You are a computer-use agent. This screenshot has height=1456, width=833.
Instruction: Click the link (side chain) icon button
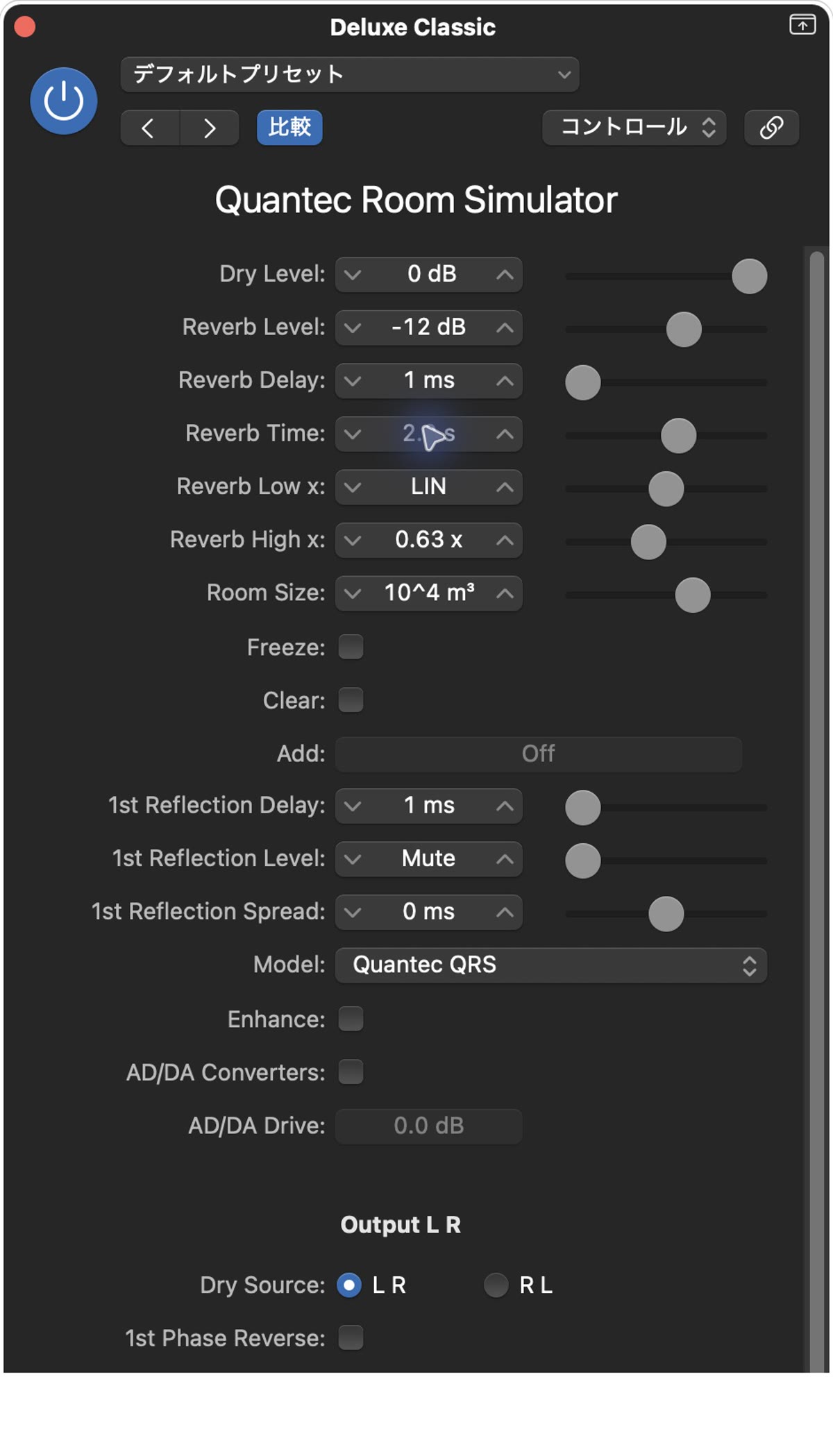[771, 128]
